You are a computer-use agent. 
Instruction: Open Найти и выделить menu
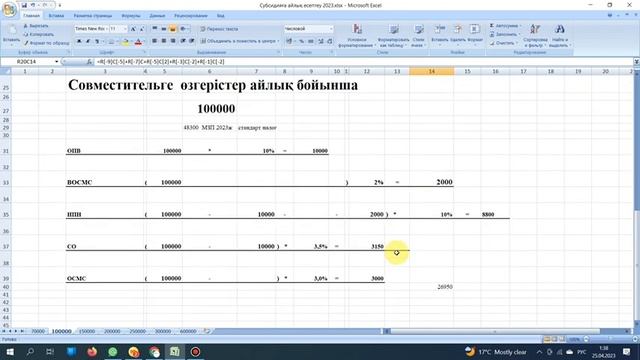[x=560, y=36]
